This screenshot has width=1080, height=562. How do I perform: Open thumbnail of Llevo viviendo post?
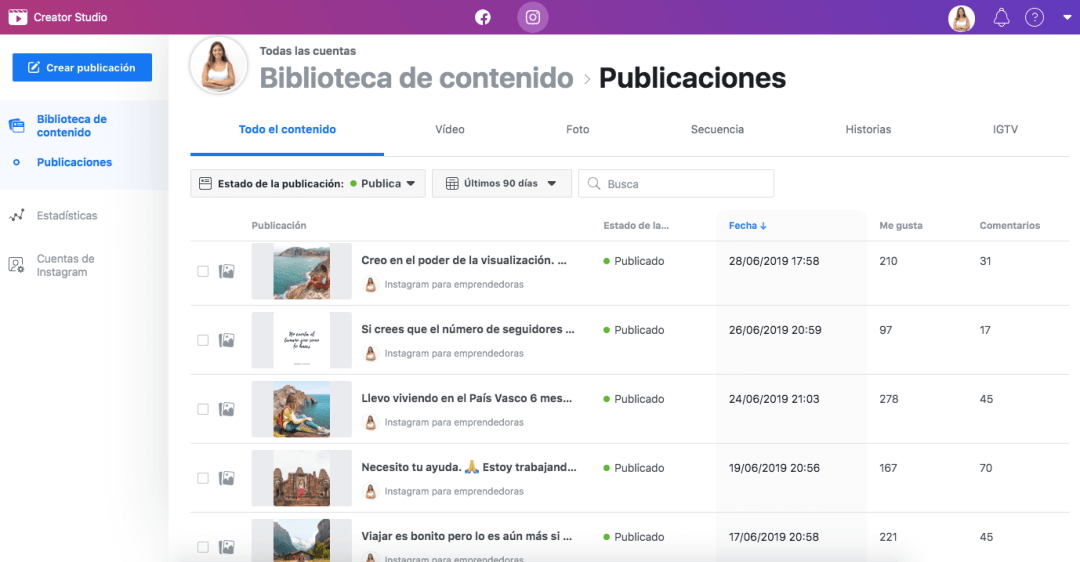pyautogui.click(x=302, y=409)
